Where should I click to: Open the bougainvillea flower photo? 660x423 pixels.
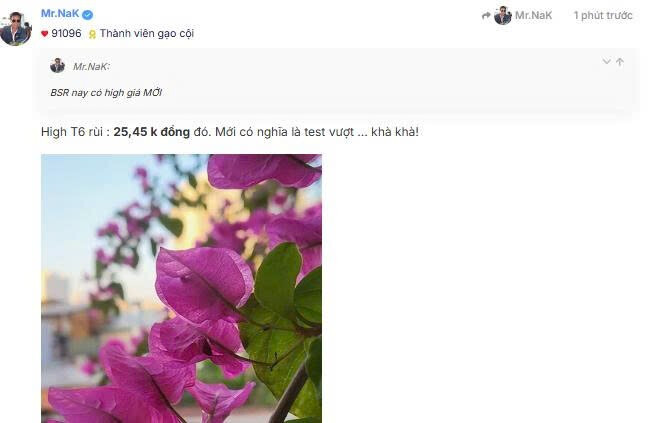click(x=181, y=288)
